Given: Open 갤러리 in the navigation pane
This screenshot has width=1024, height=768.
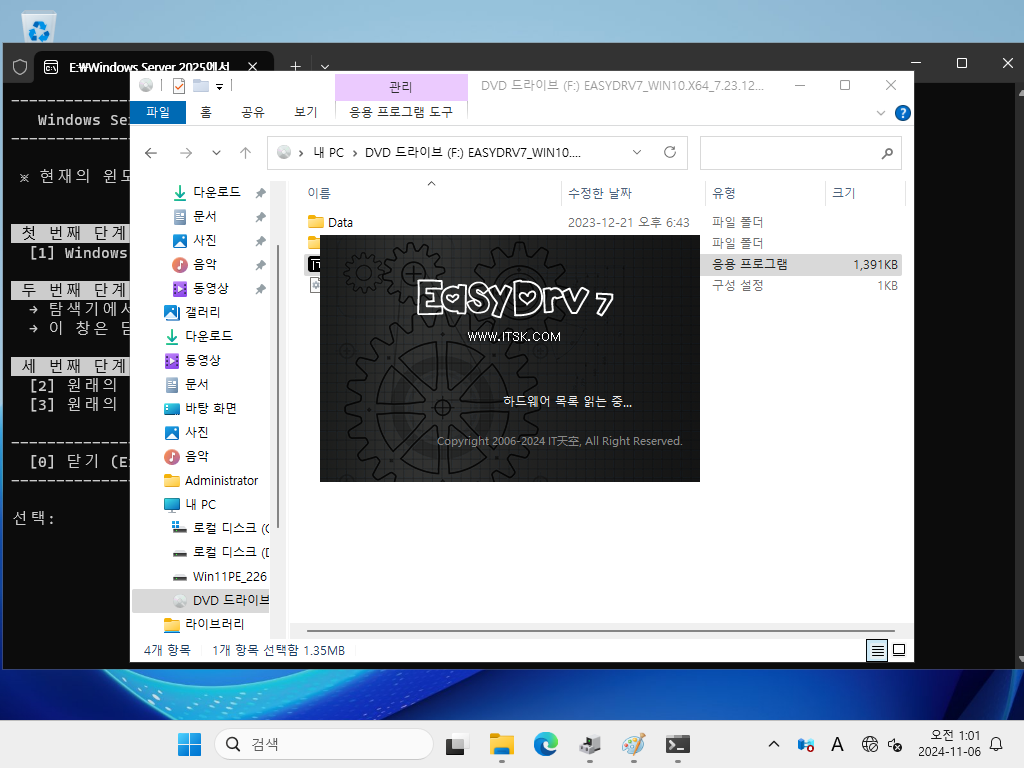Looking at the screenshot, I should 202,312.
